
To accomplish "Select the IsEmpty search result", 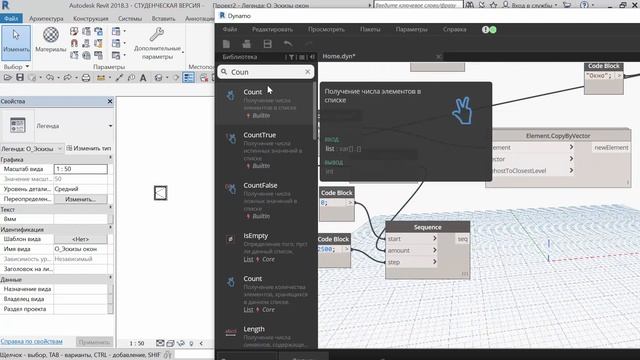I will tap(265, 247).
